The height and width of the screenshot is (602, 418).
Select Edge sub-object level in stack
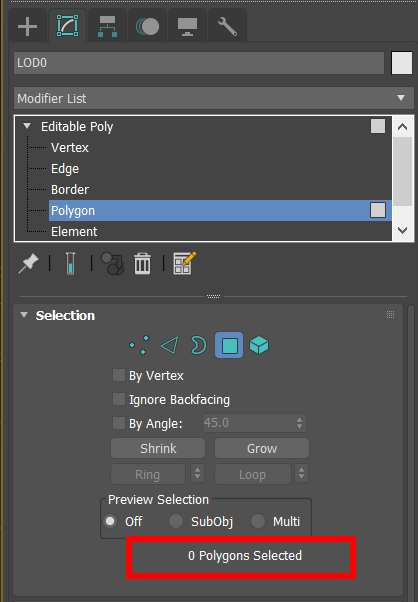click(65, 169)
